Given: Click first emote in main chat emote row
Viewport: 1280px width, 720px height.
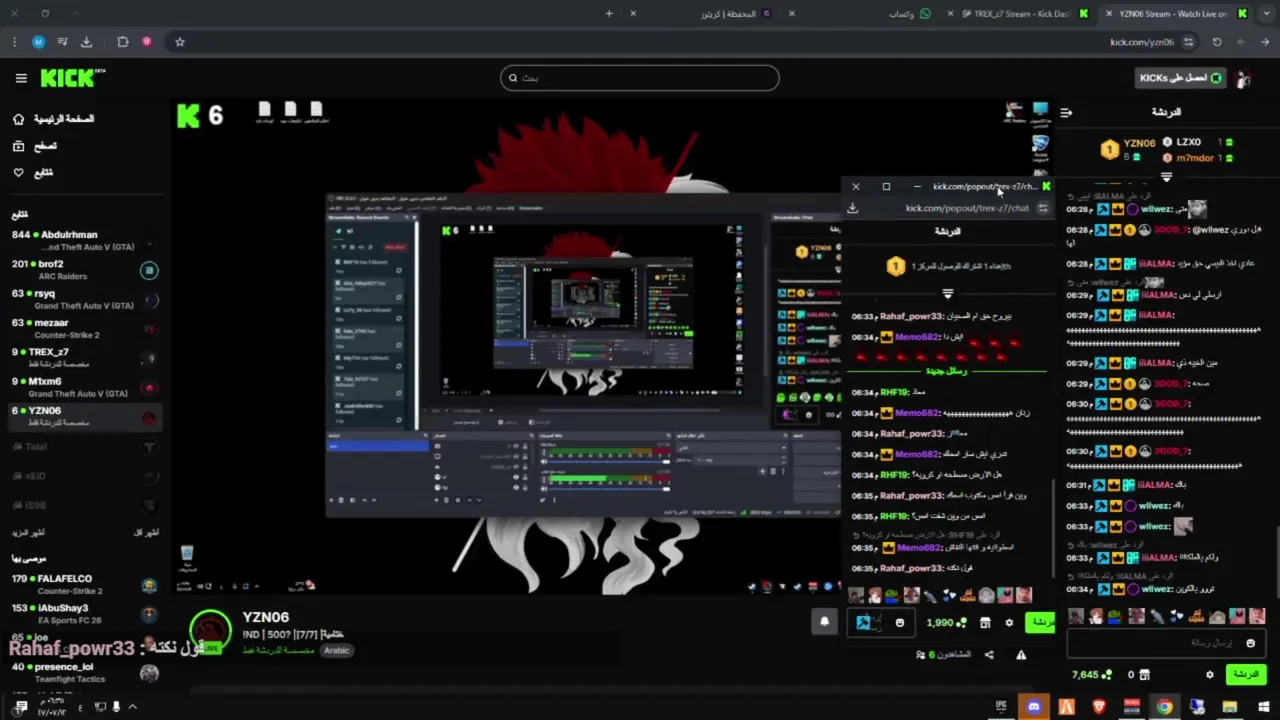Looking at the screenshot, I should 1076,616.
